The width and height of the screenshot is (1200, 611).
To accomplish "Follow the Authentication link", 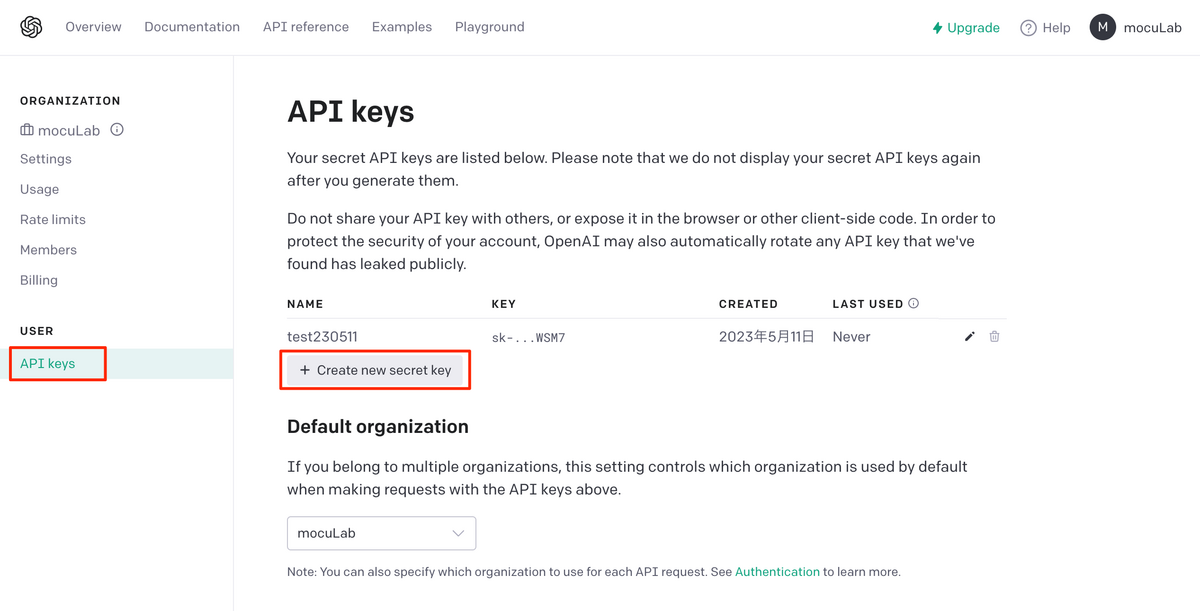I will 777,572.
